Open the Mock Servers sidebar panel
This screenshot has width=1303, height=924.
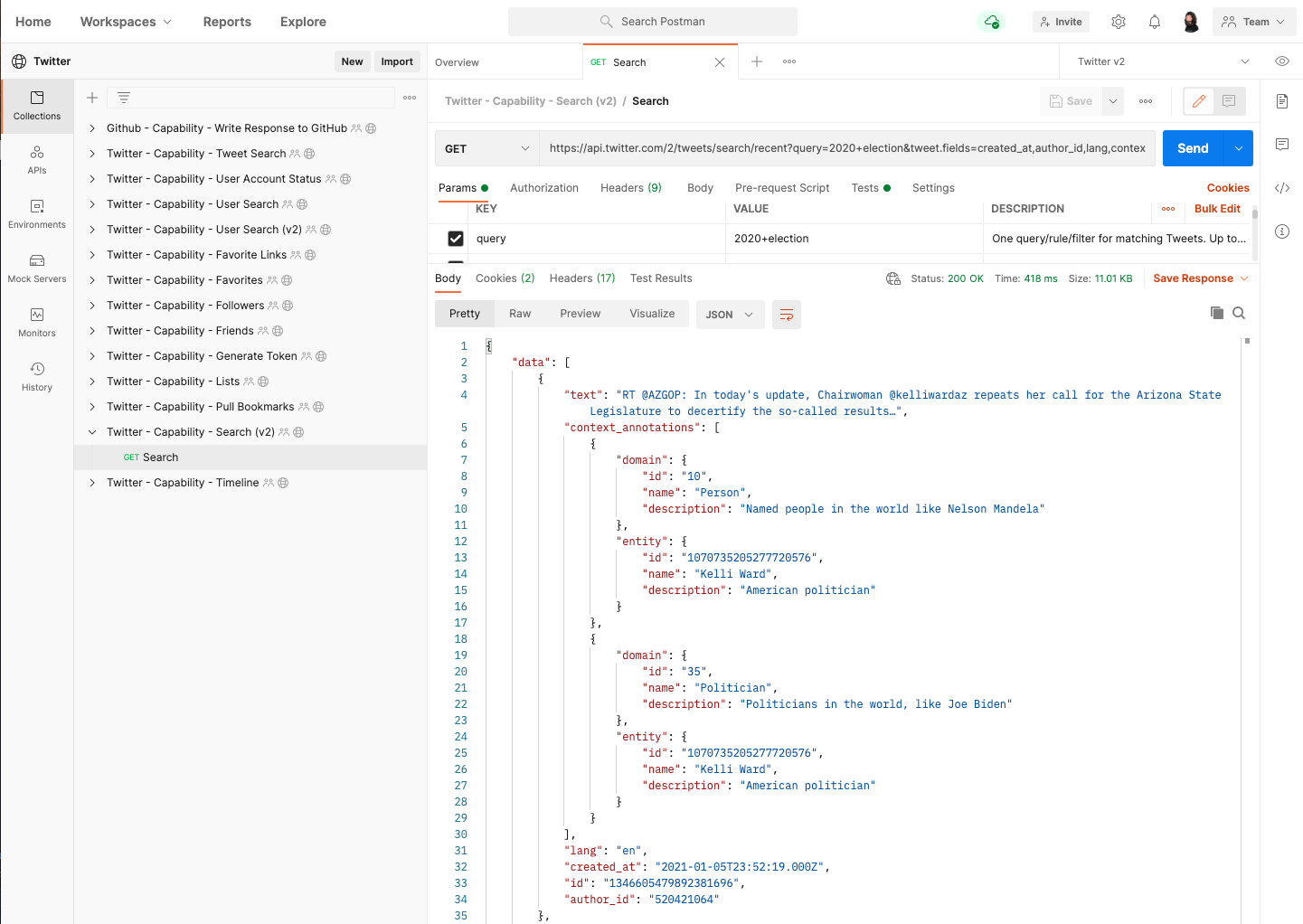tap(37, 269)
